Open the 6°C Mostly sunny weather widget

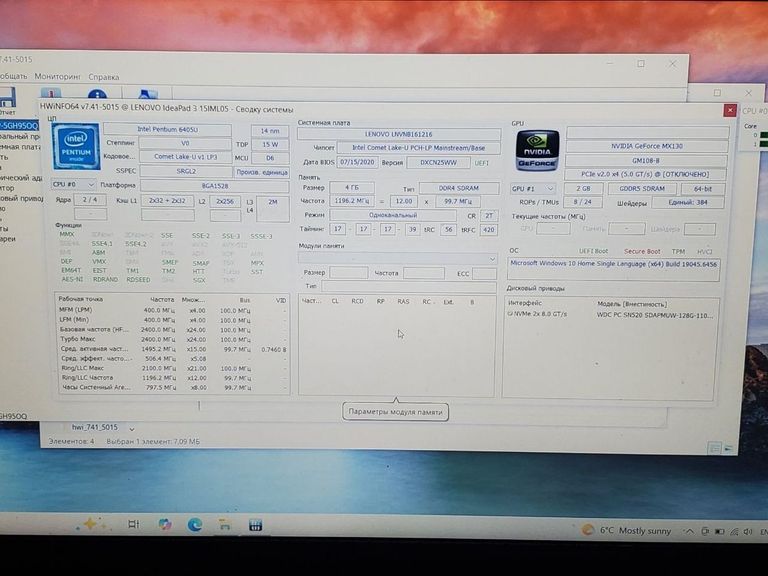click(626, 530)
